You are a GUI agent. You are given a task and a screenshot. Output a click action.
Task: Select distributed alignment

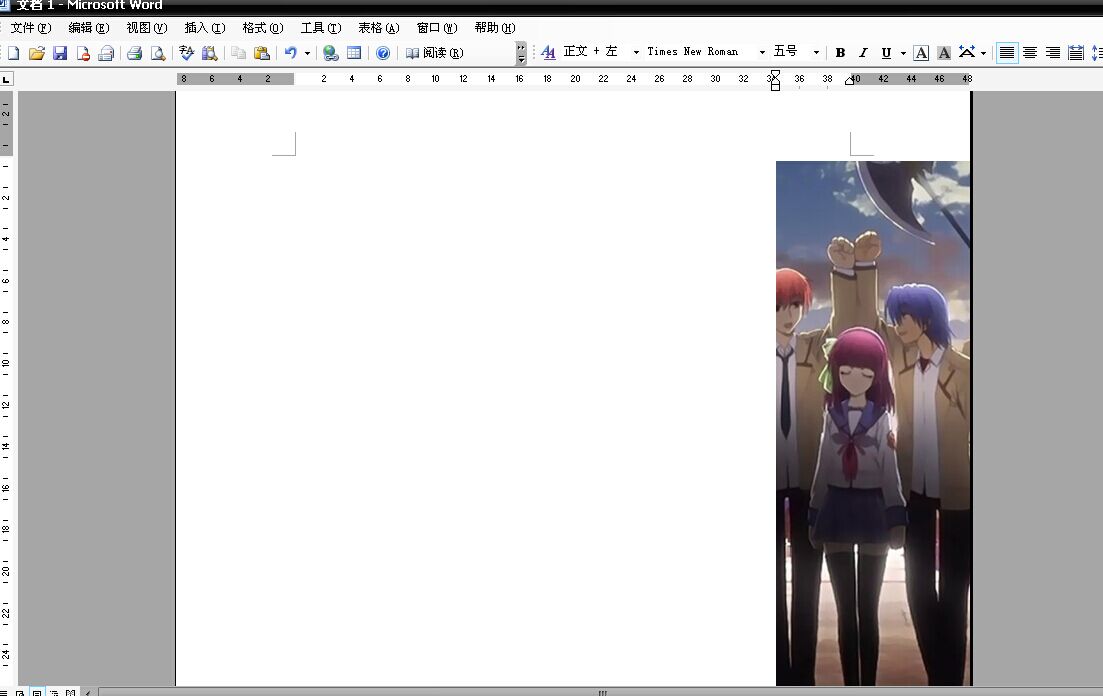point(1076,53)
